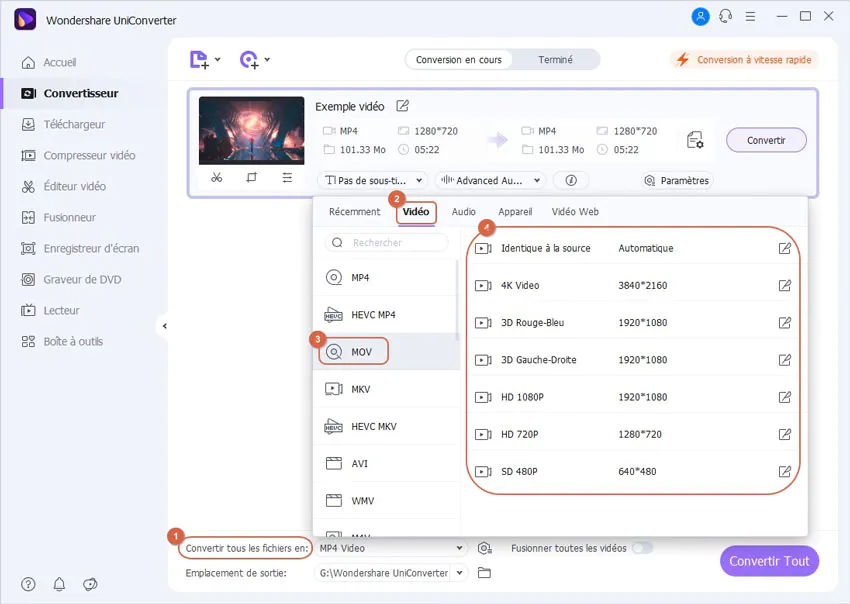Choose HEVC MP4 format
The width and height of the screenshot is (850, 604).
pyautogui.click(x=387, y=315)
